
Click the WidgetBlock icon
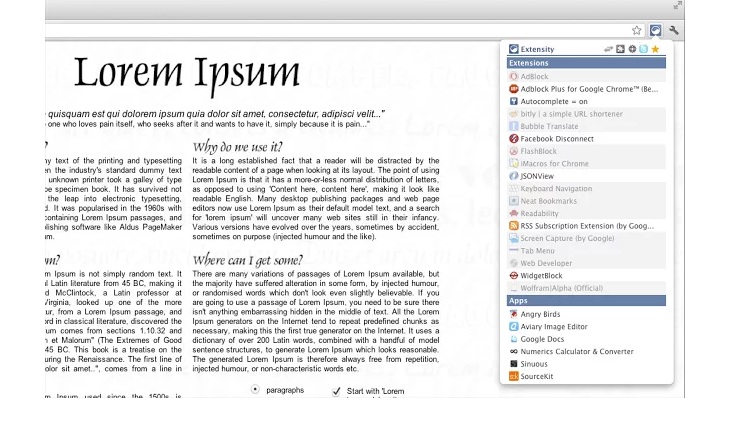pos(514,276)
